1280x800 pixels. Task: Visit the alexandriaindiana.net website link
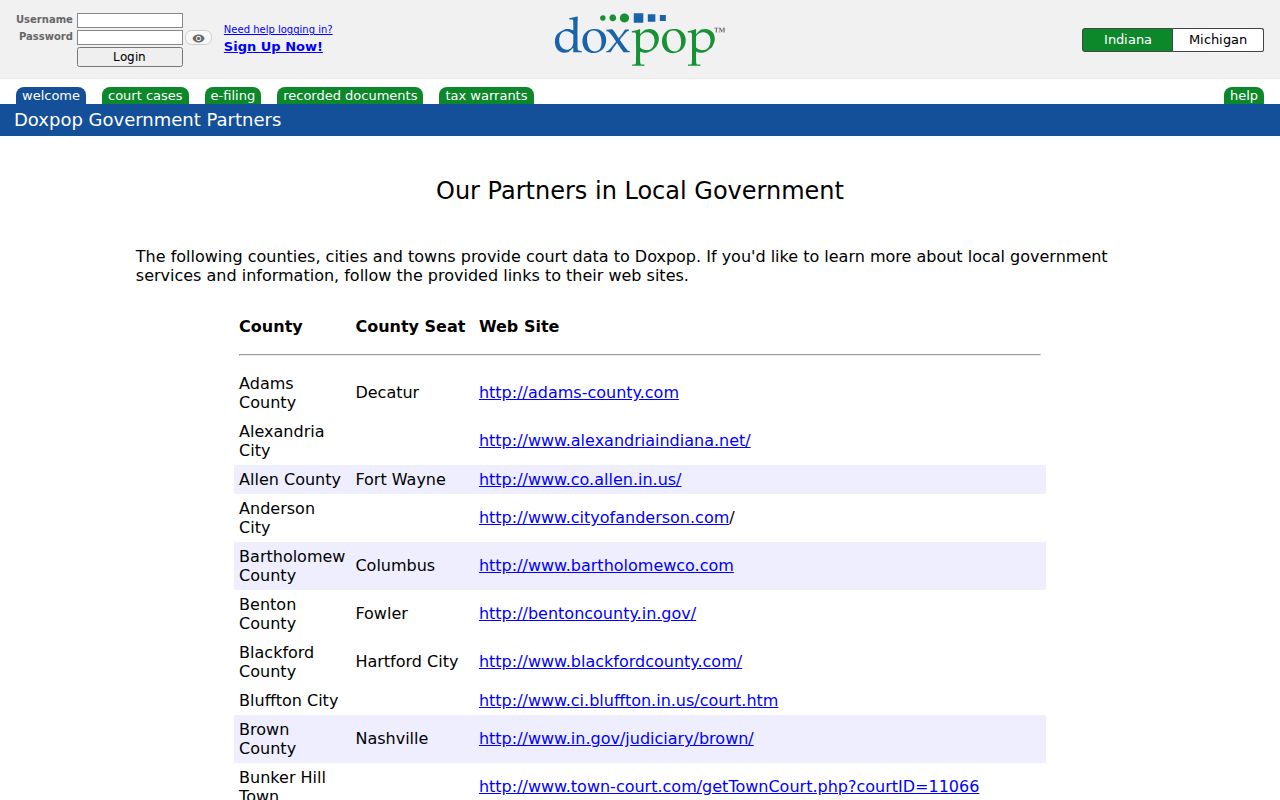(x=615, y=441)
